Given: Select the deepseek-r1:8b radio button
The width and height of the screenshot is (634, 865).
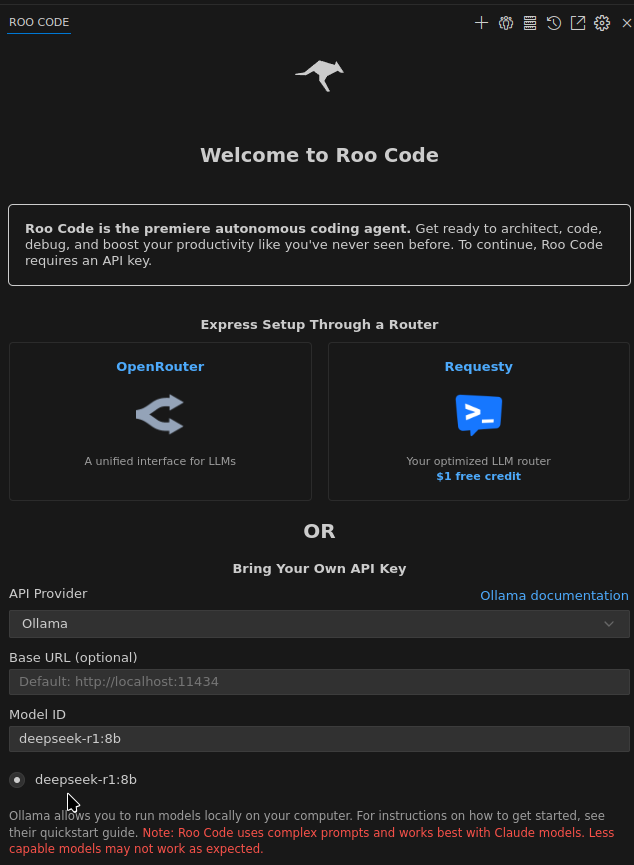Looking at the screenshot, I should (17, 779).
